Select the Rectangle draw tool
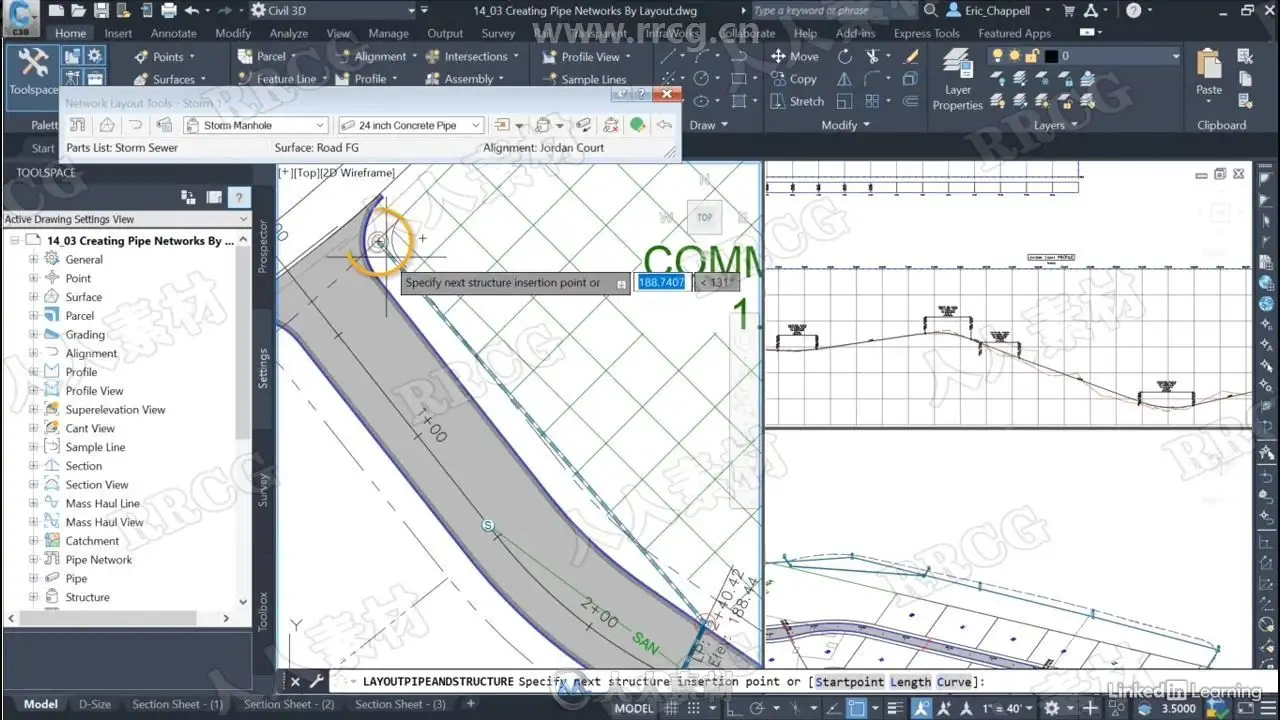Viewport: 1280px width, 720px height. click(x=739, y=79)
